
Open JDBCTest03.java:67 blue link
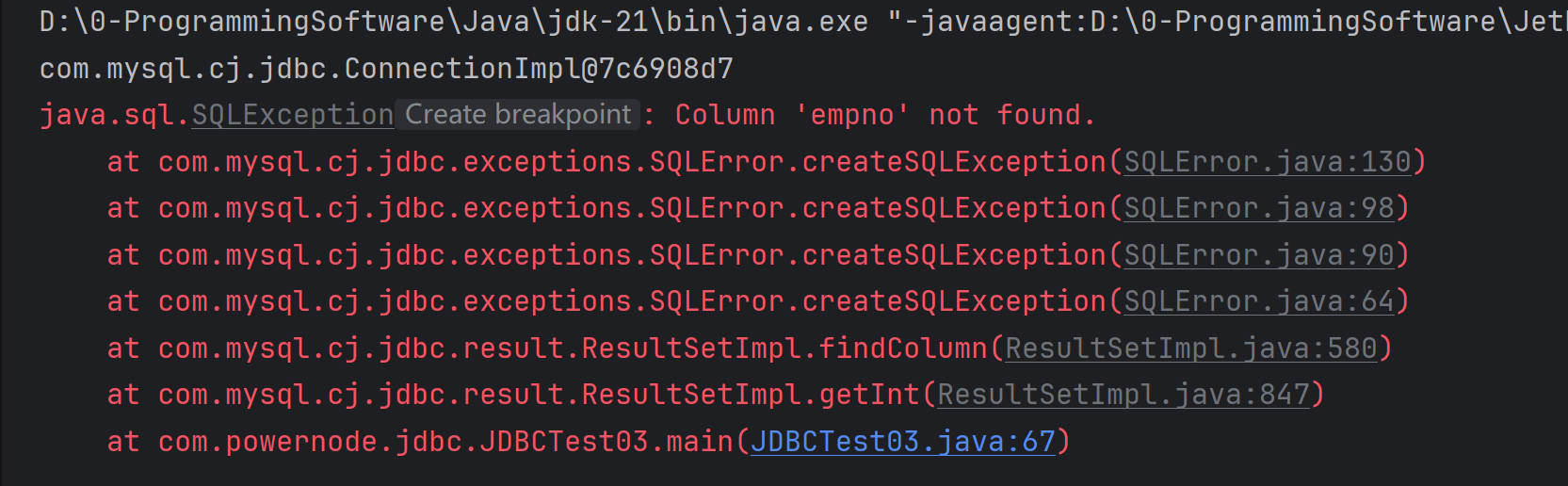(x=902, y=442)
